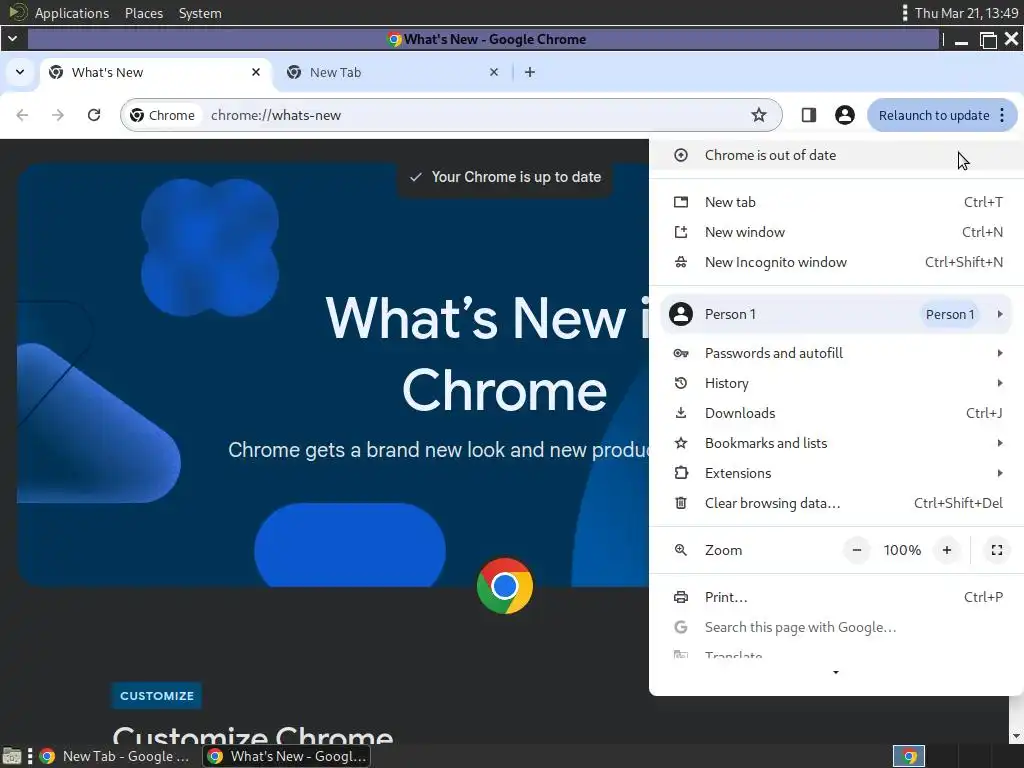Select the What's New tab
Image resolution: width=1024 pixels, height=768 pixels.
155,72
